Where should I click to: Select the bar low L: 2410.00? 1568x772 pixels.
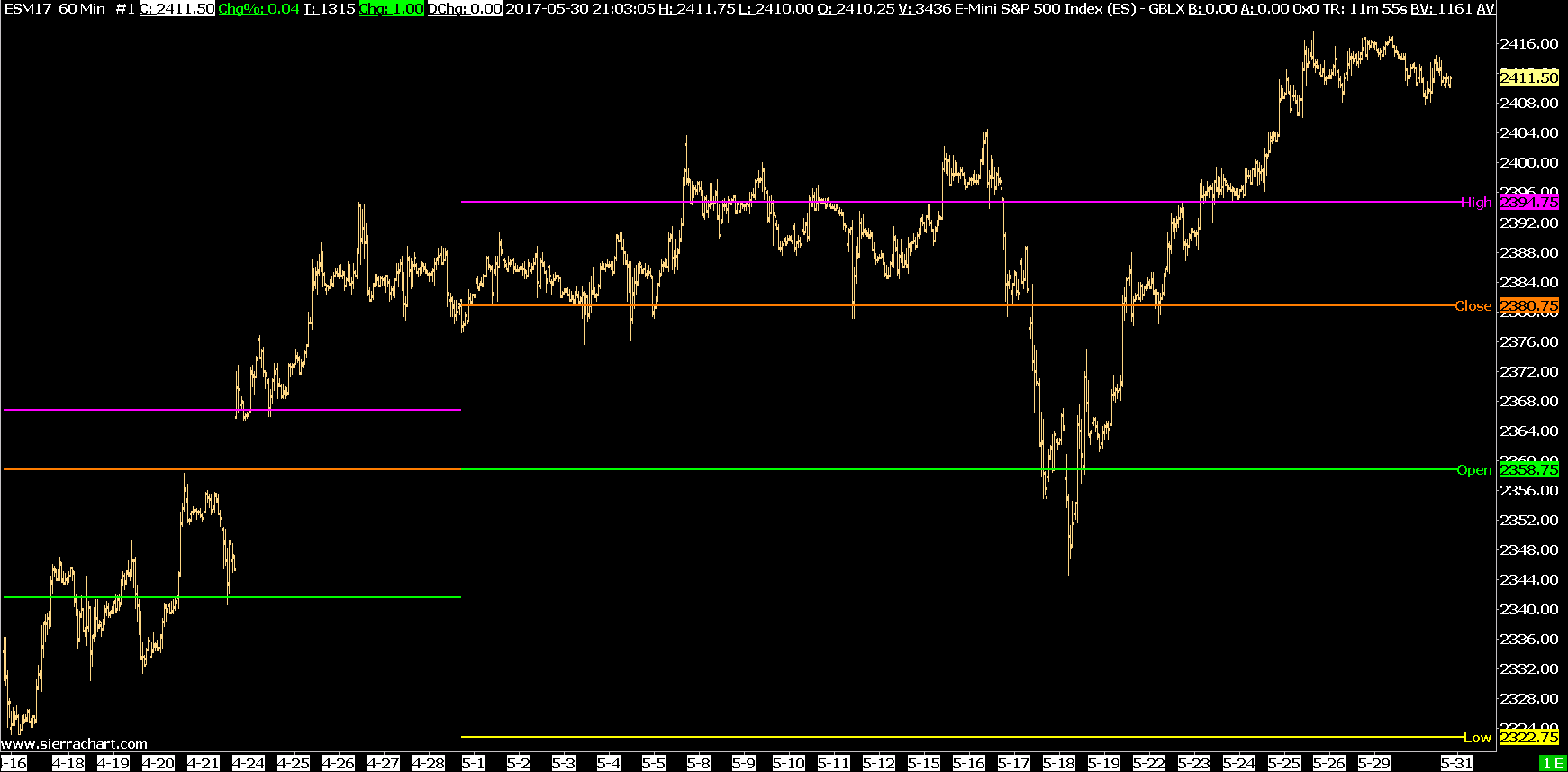coord(776,8)
